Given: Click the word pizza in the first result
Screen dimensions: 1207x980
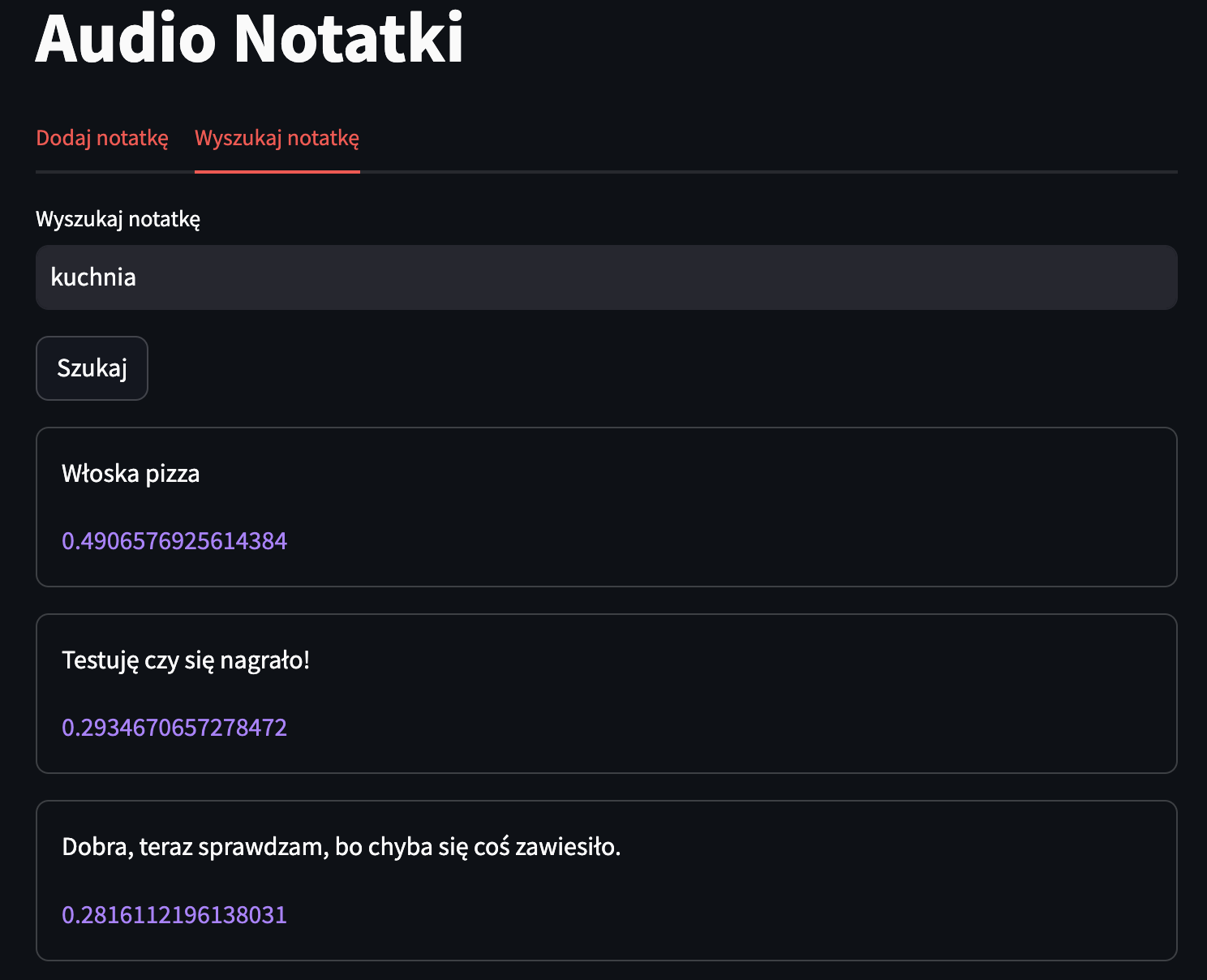Looking at the screenshot, I should point(173,474).
